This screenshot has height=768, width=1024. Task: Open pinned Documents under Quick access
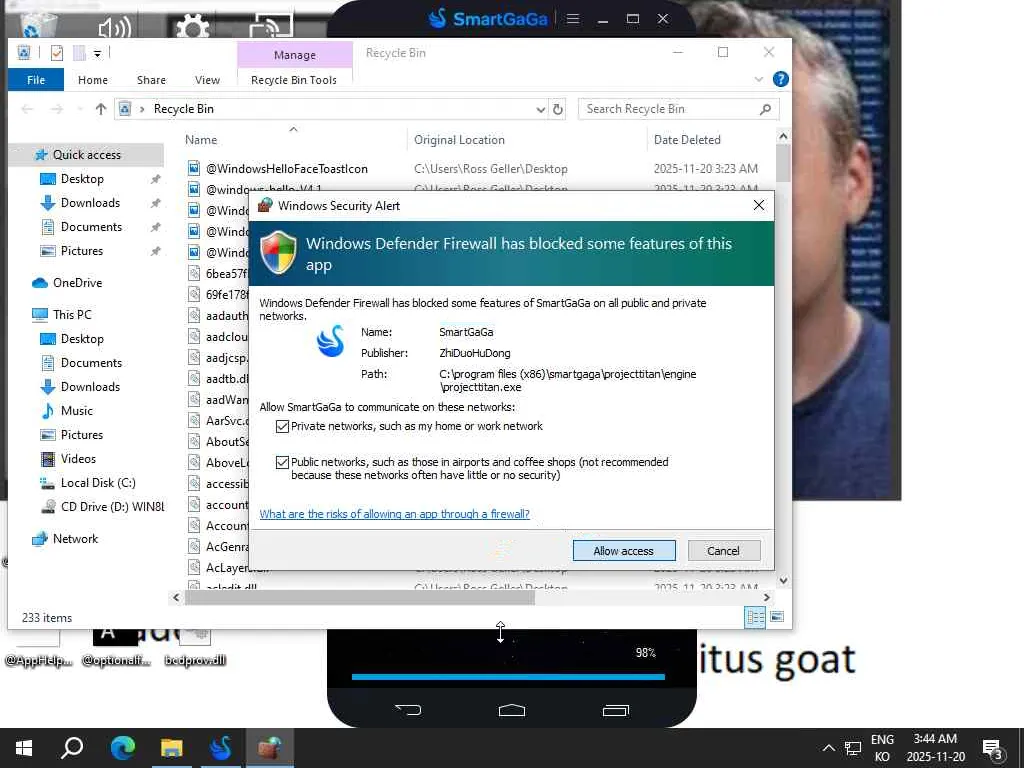(x=91, y=227)
